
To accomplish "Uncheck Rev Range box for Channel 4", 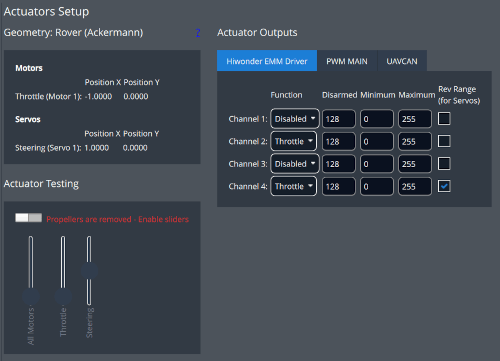I will (444, 186).
